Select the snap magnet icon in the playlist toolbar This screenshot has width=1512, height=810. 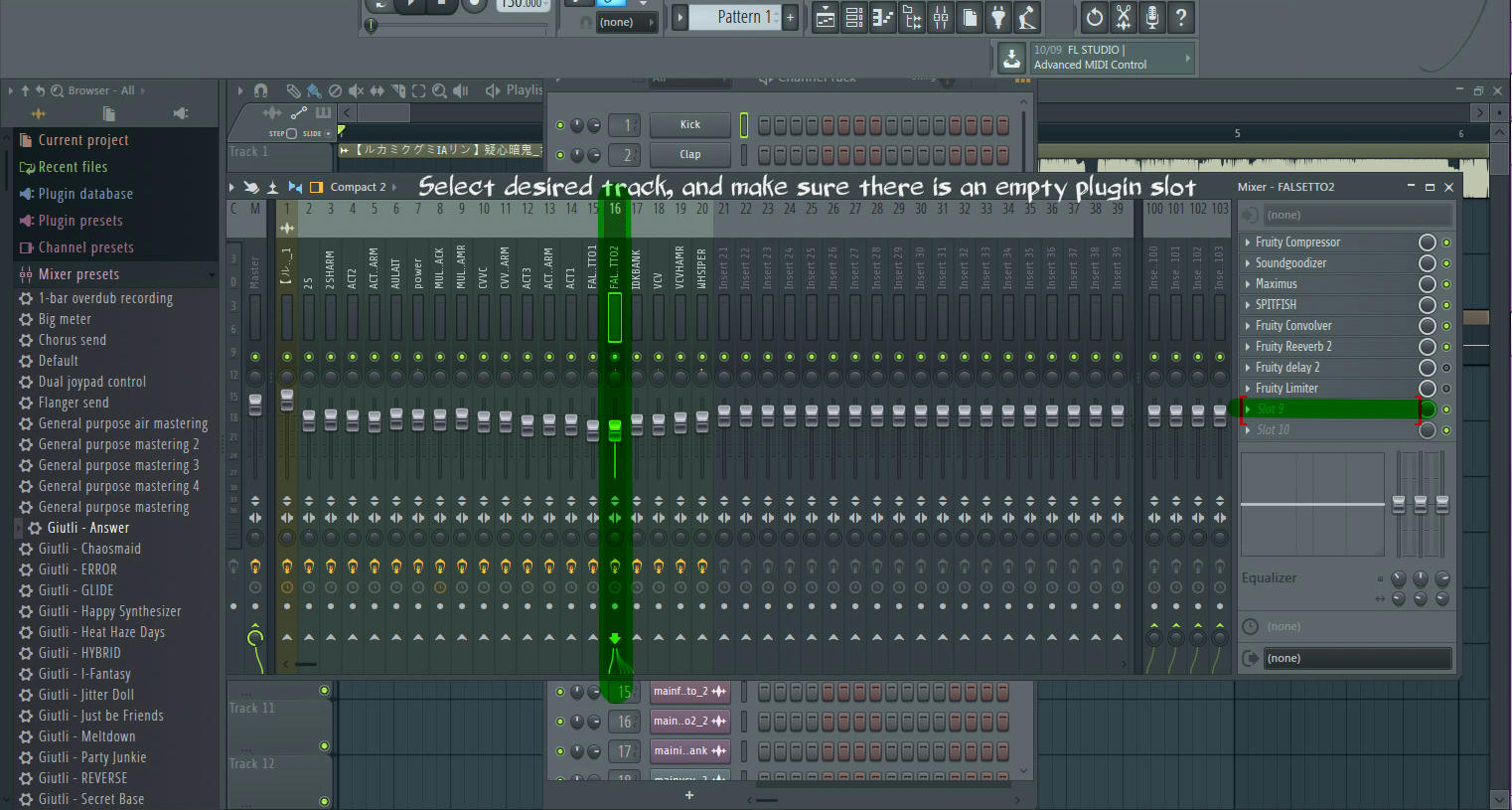(x=260, y=90)
